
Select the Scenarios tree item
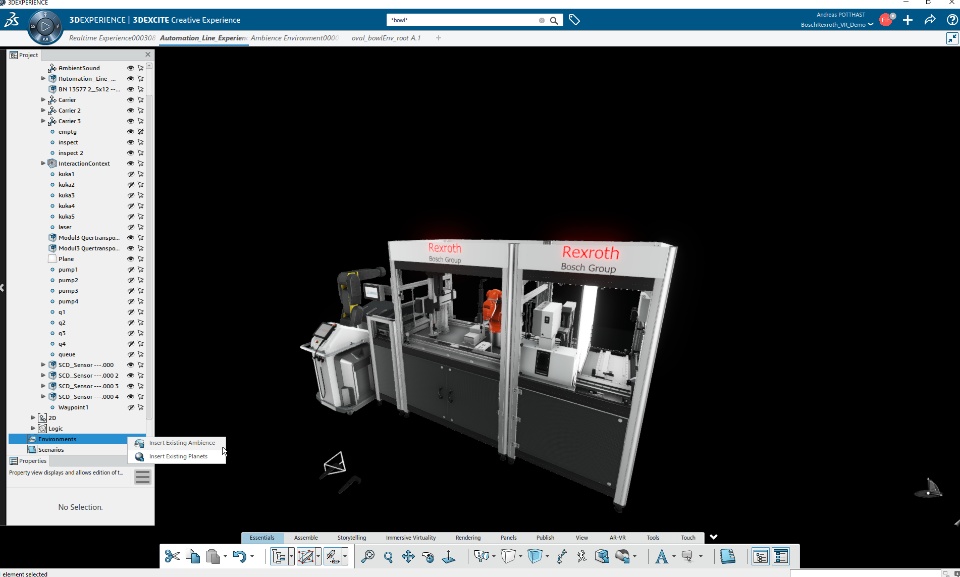pos(51,450)
